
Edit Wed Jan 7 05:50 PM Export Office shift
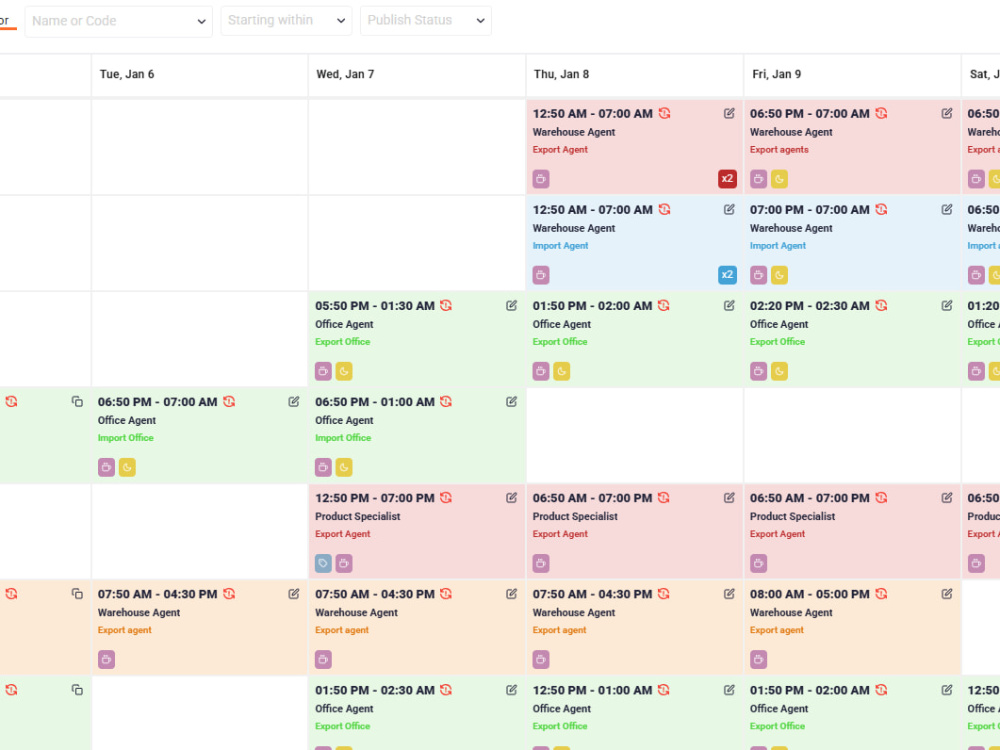511,306
